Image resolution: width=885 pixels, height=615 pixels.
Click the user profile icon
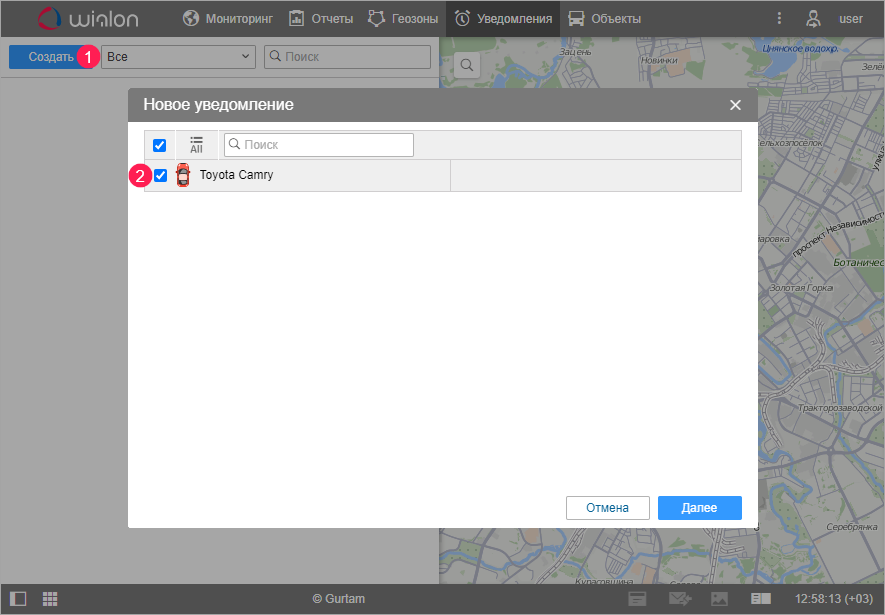[813, 19]
